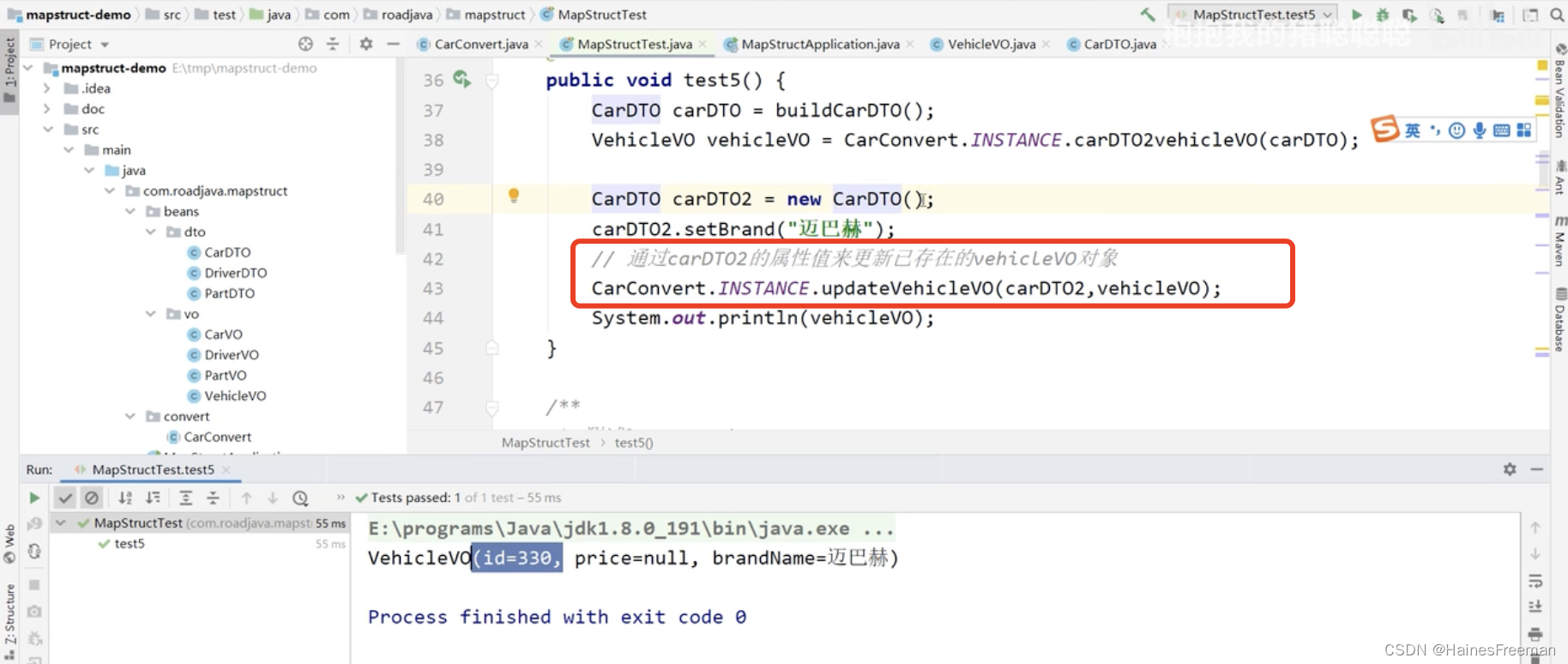Image resolution: width=1568 pixels, height=664 pixels.
Task: Open VehicleVO class in project tree
Action: pos(235,395)
